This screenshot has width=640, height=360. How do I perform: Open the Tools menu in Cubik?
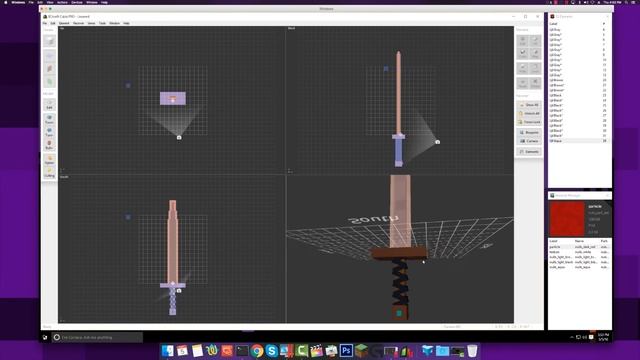point(102,23)
